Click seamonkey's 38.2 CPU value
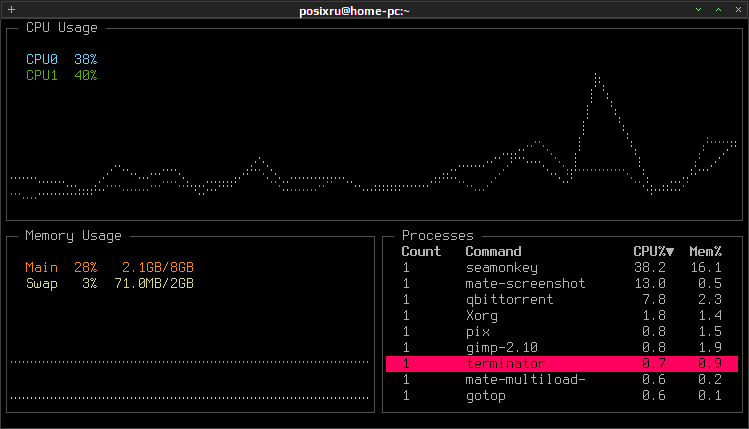Screen dimensions: 749x429 point(650,268)
